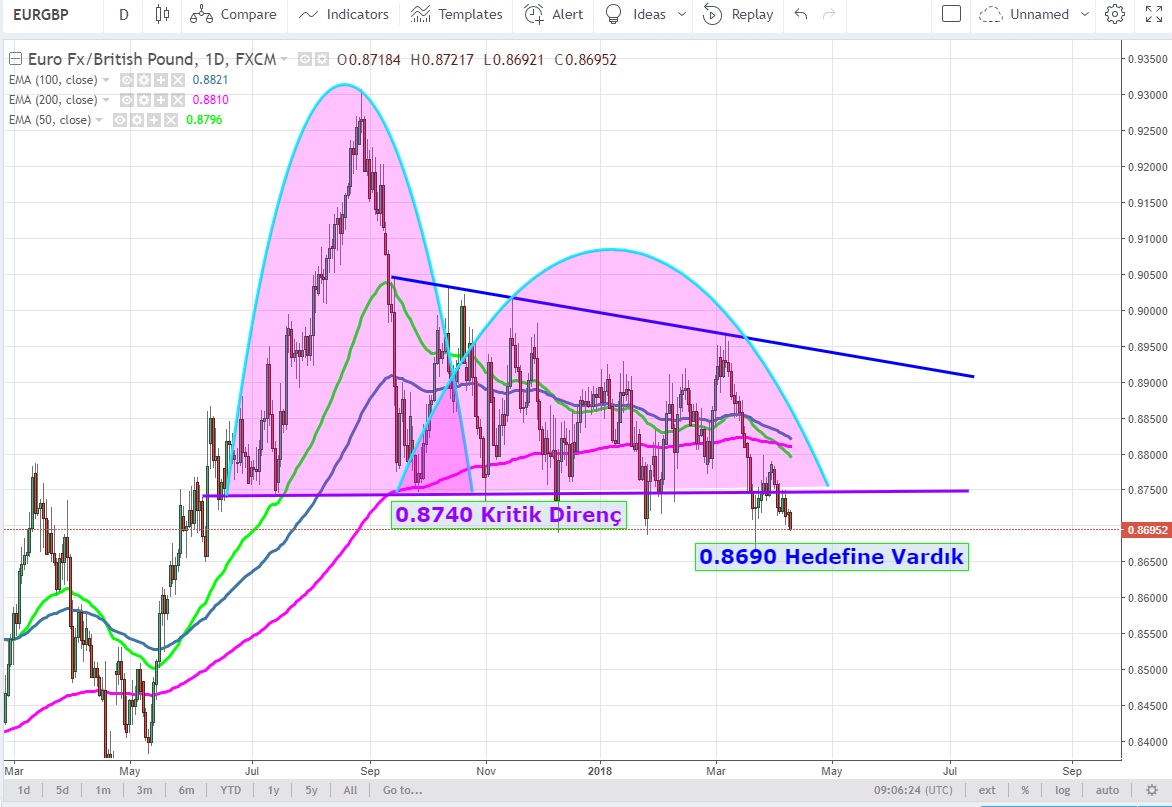Click the Go to... date button
The image size is (1172, 807).
tap(402, 790)
